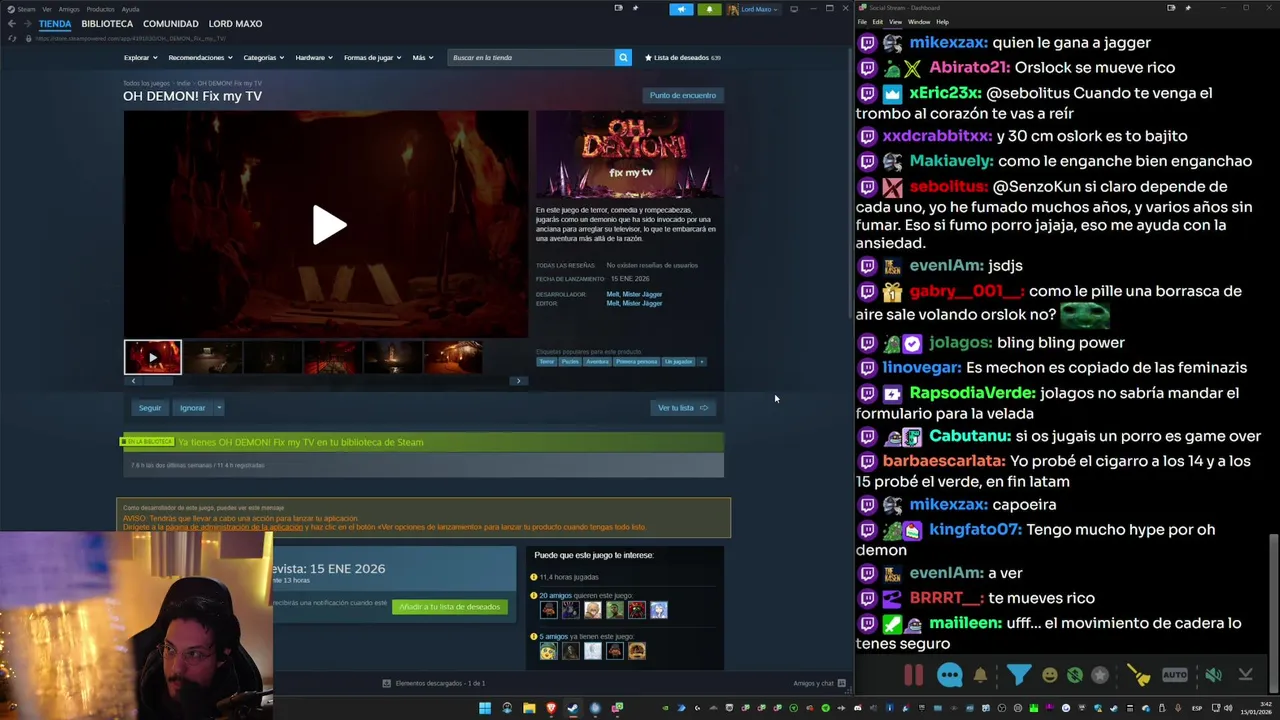This screenshot has width=1280, height=720.
Task: Play the OH DEMON trailer video
Action: pyautogui.click(x=328, y=225)
